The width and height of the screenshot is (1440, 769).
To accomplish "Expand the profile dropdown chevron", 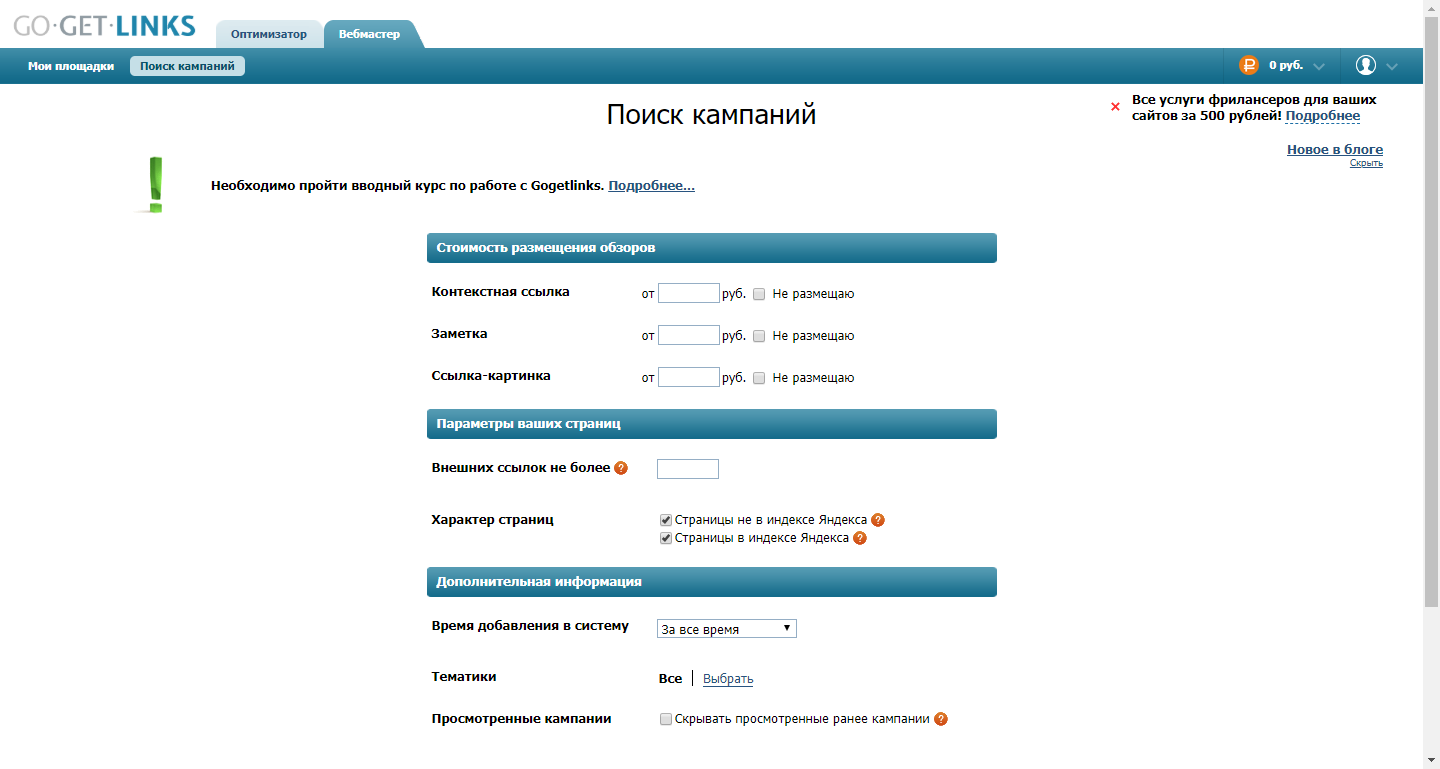I will tap(1392, 65).
